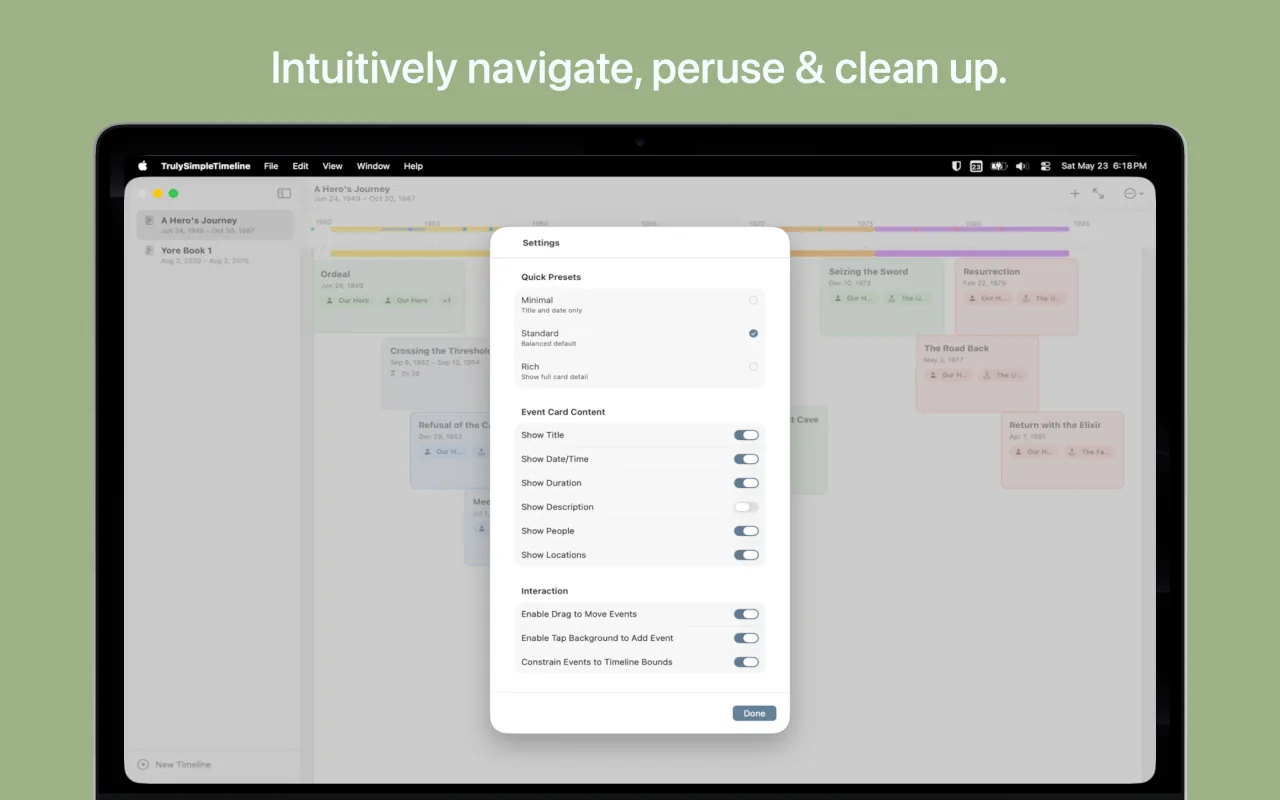The height and width of the screenshot is (800, 1280).
Task: Toggle the Show Duration switch
Action: pos(746,483)
